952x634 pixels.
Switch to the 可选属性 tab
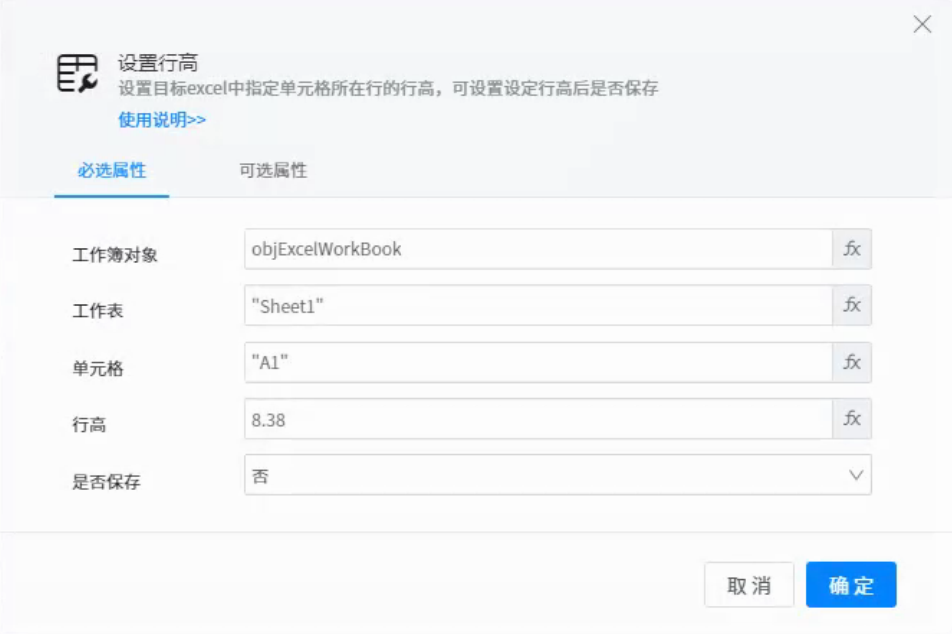[272, 171]
